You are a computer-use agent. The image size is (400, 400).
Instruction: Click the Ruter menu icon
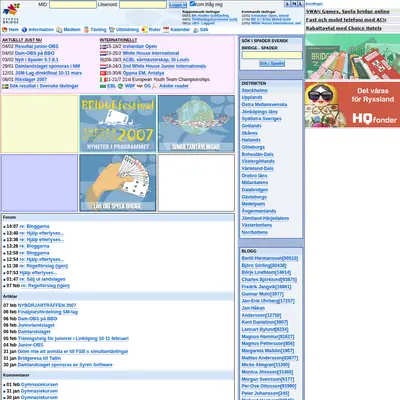(x=144, y=30)
